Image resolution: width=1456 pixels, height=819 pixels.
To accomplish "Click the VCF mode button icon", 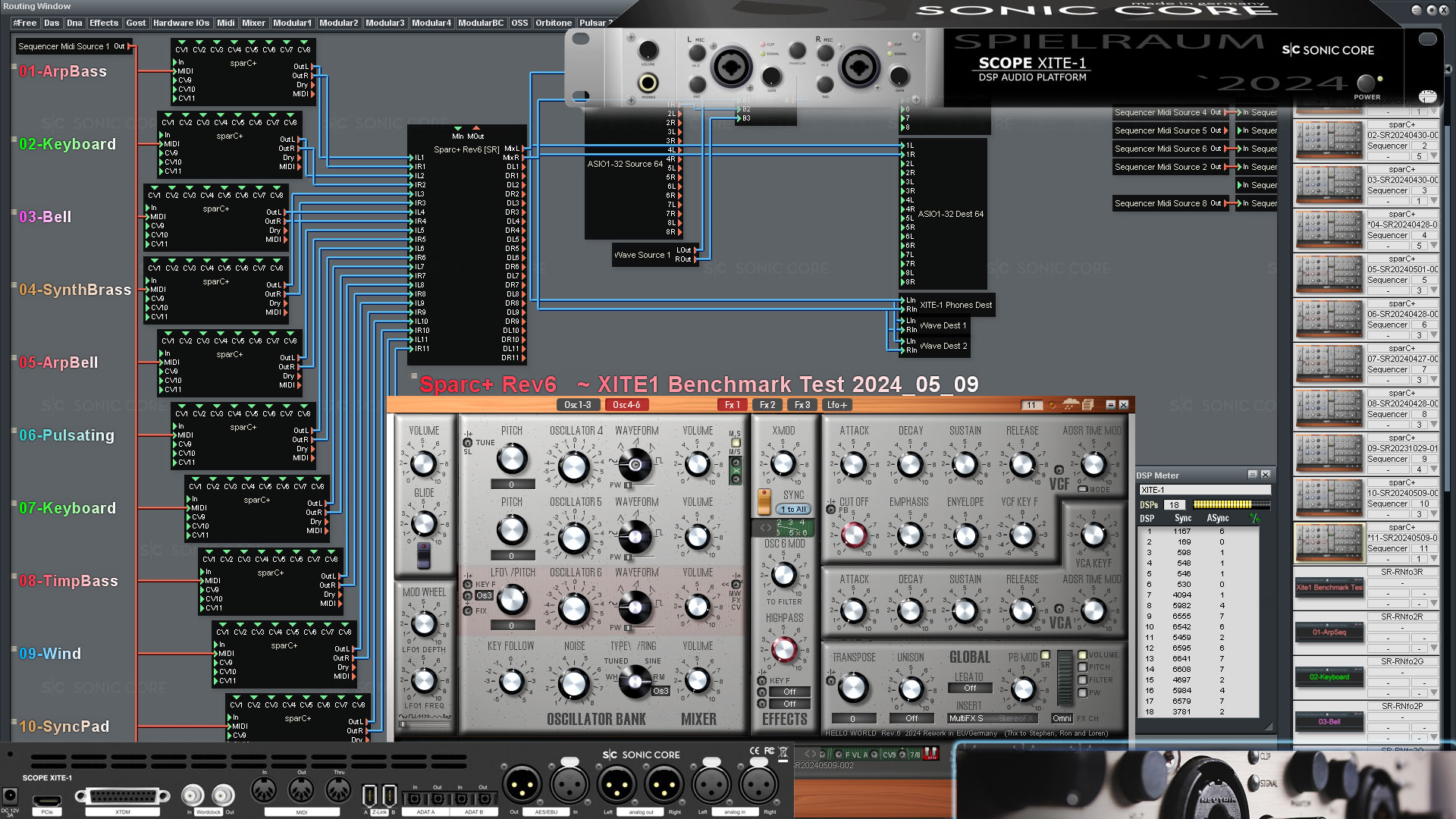I will click(x=1083, y=489).
